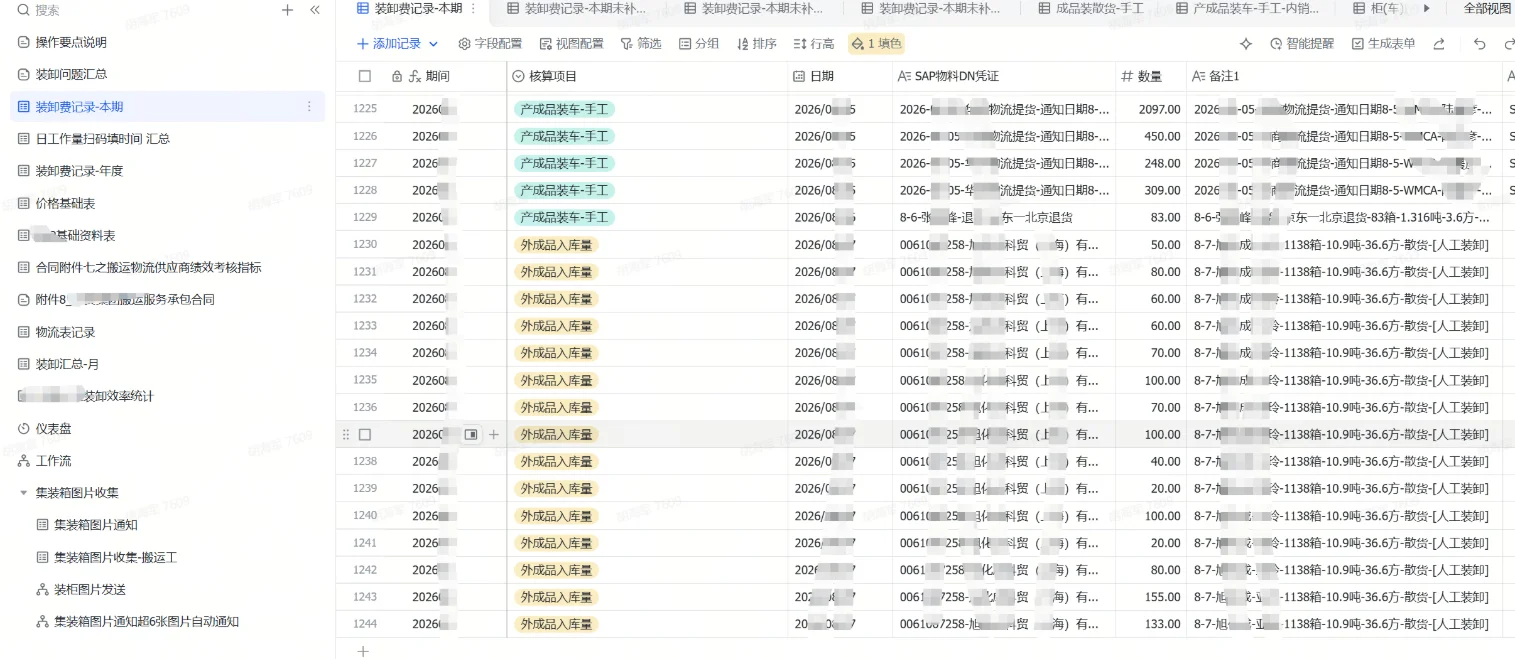Open 智能提醒 smart reminder
The image size is (1515, 659).
click(1302, 44)
